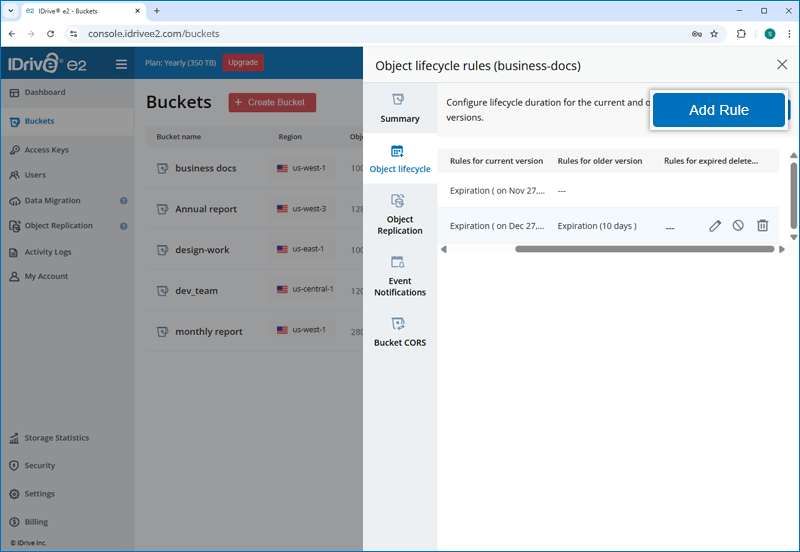Go to Access Keys in sidebar
Image resolution: width=800 pixels, height=552 pixels.
point(46,150)
